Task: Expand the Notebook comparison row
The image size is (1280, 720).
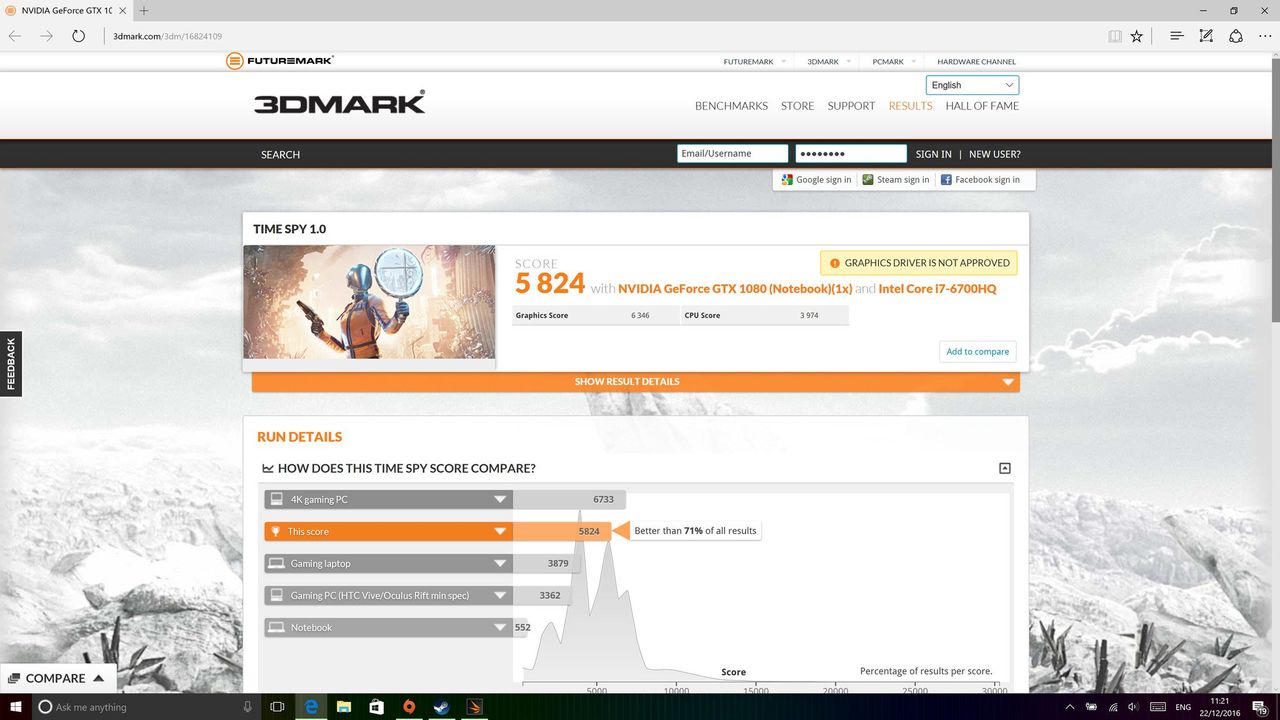Action: [x=388, y=627]
